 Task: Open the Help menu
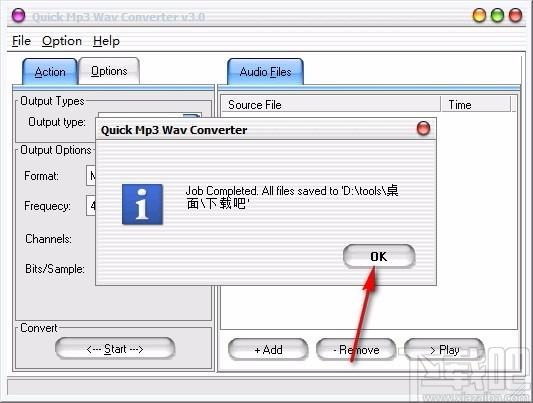(106, 41)
